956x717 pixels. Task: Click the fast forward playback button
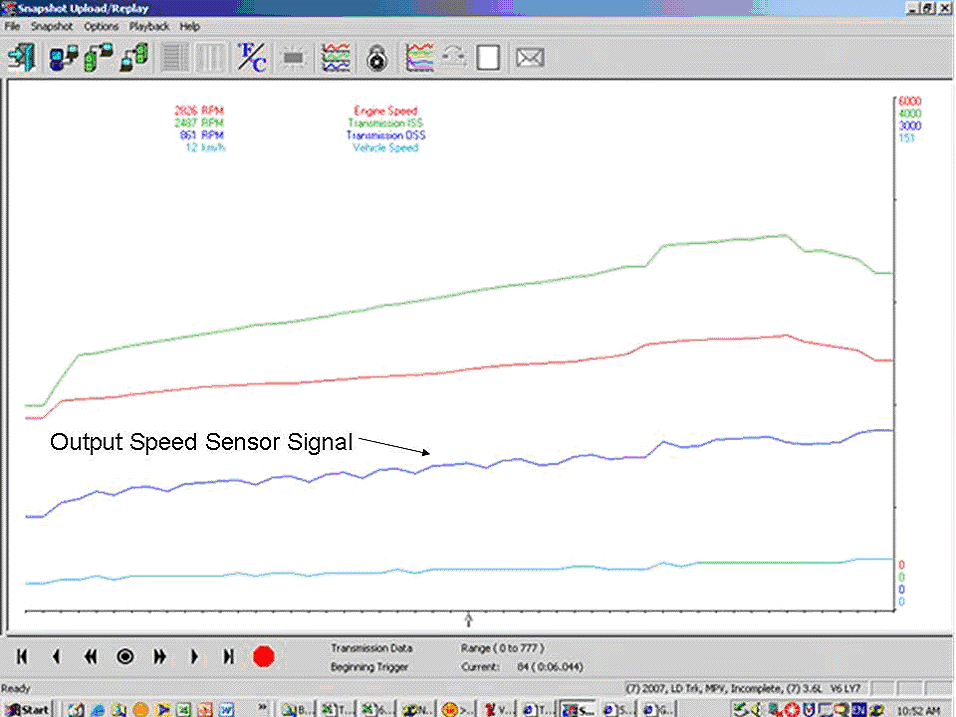pyautogui.click(x=159, y=657)
